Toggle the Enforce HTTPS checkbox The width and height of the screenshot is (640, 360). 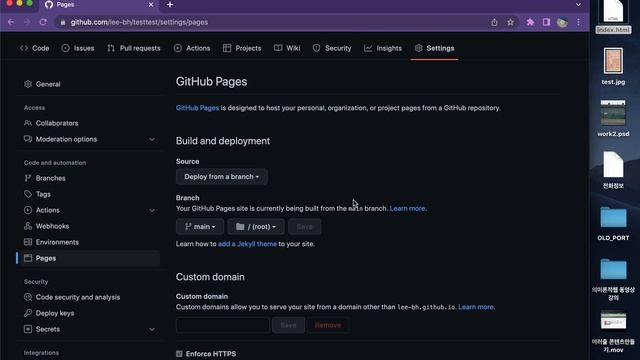click(179, 354)
